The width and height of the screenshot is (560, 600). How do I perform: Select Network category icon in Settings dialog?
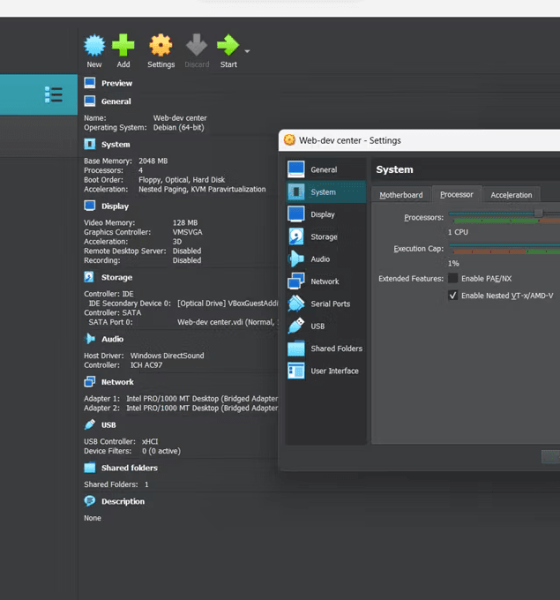(x=296, y=281)
